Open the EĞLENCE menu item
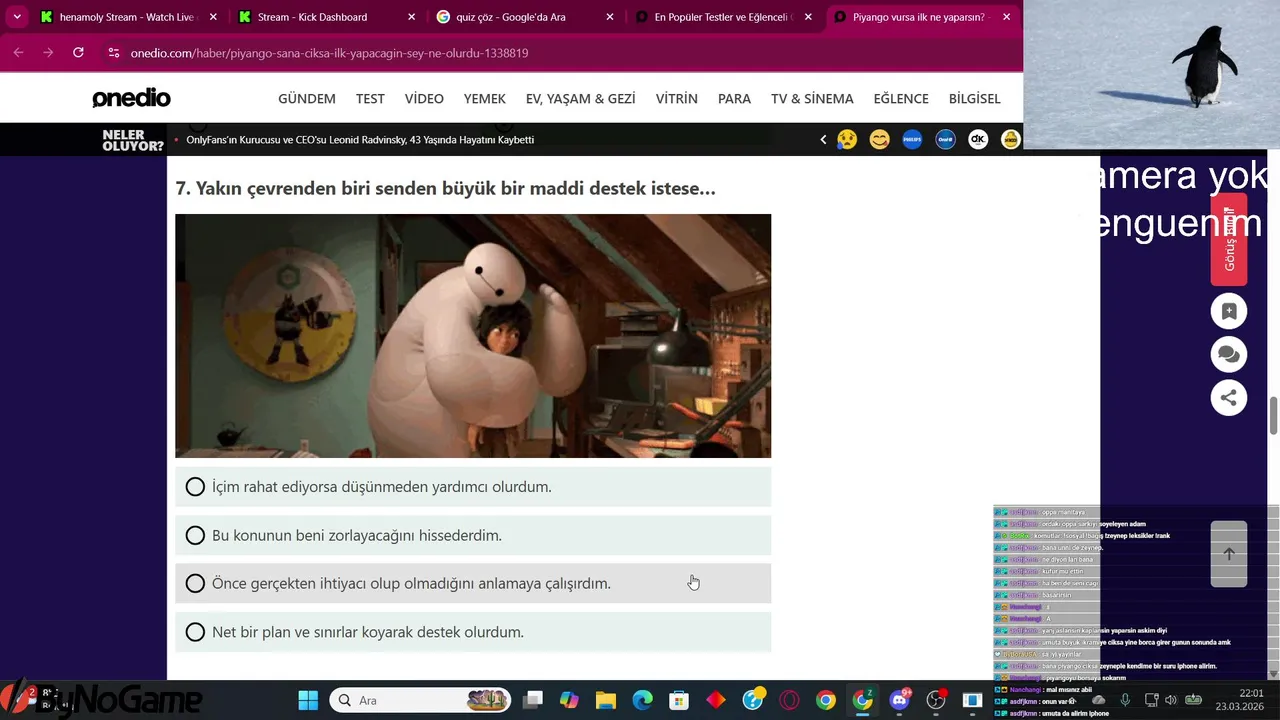The image size is (1280, 720). coord(901,98)
